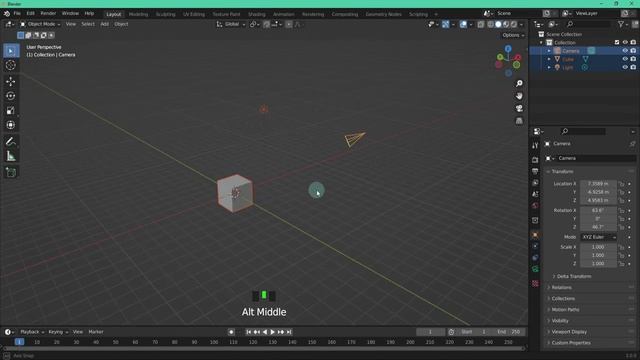
Task: Select the Annotate pencil tool
Action: [x=11, y=142]
